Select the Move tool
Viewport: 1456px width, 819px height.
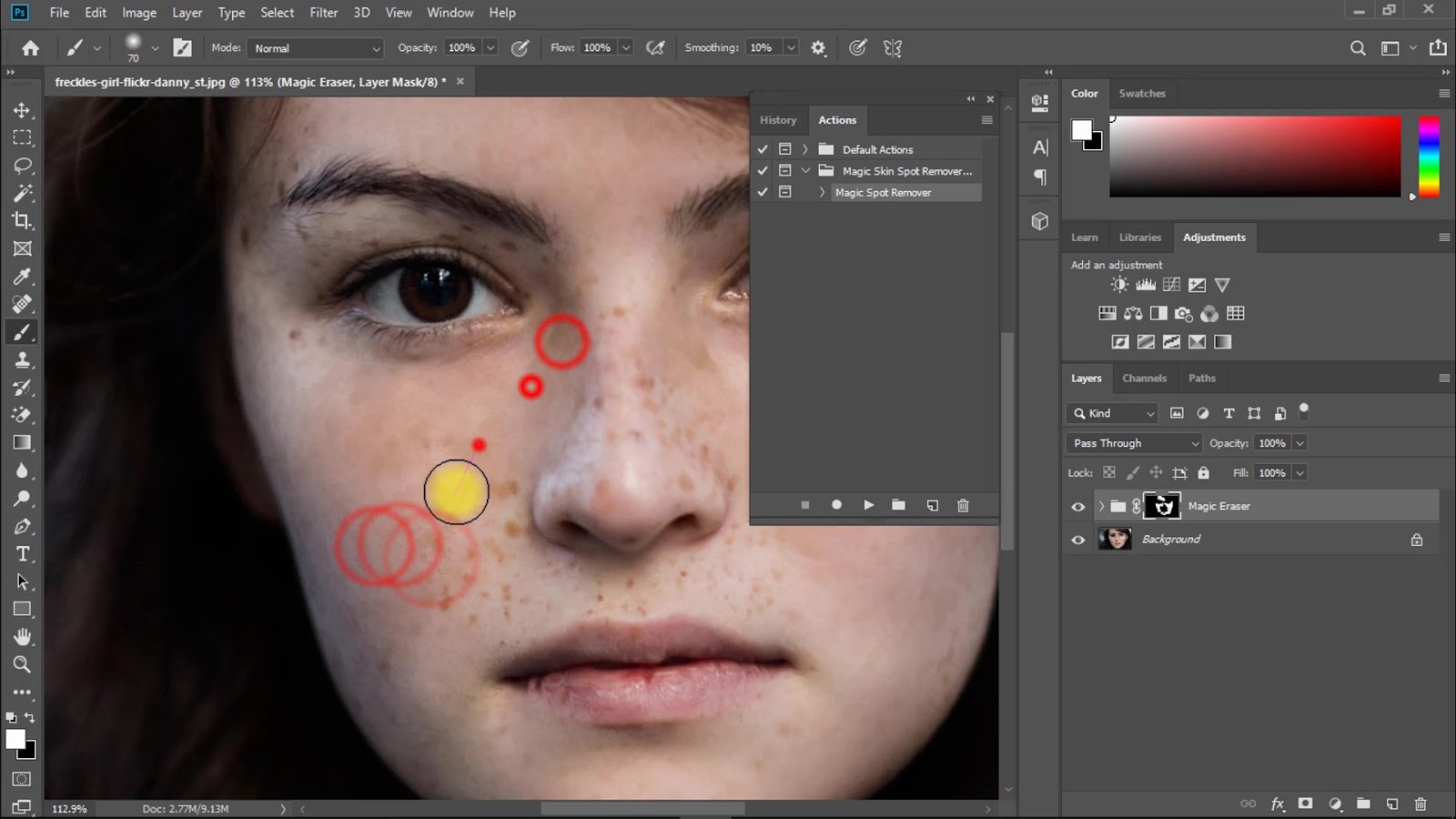[23, 110]
